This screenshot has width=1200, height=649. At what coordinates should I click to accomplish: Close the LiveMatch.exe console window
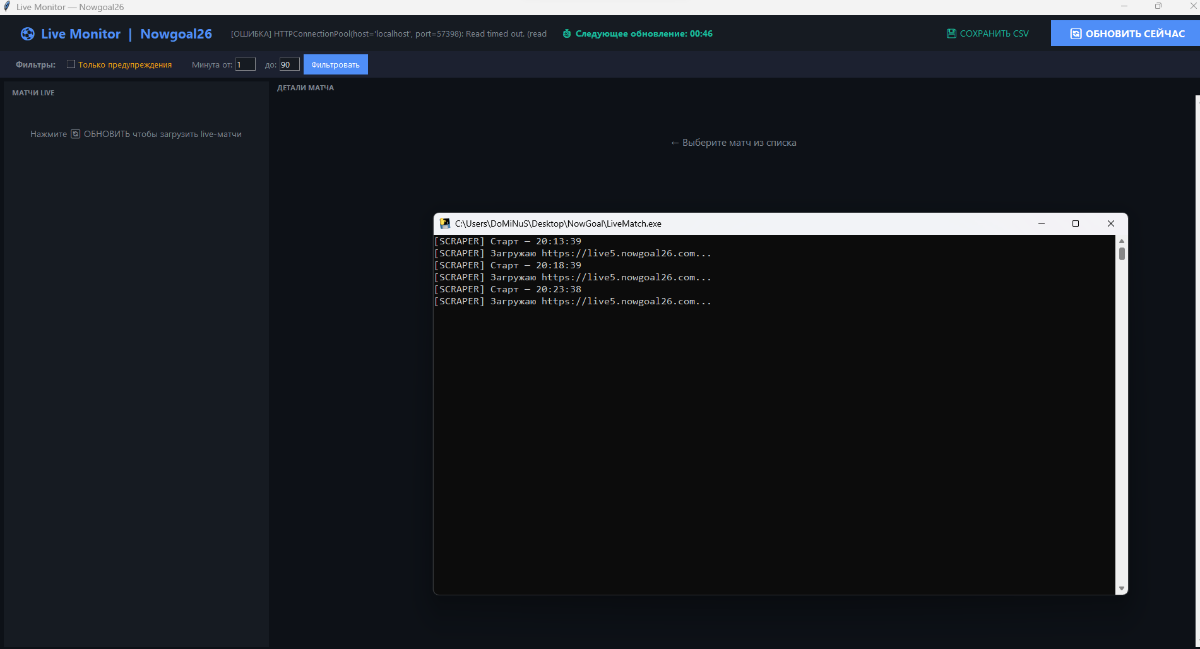[1110, 224]
